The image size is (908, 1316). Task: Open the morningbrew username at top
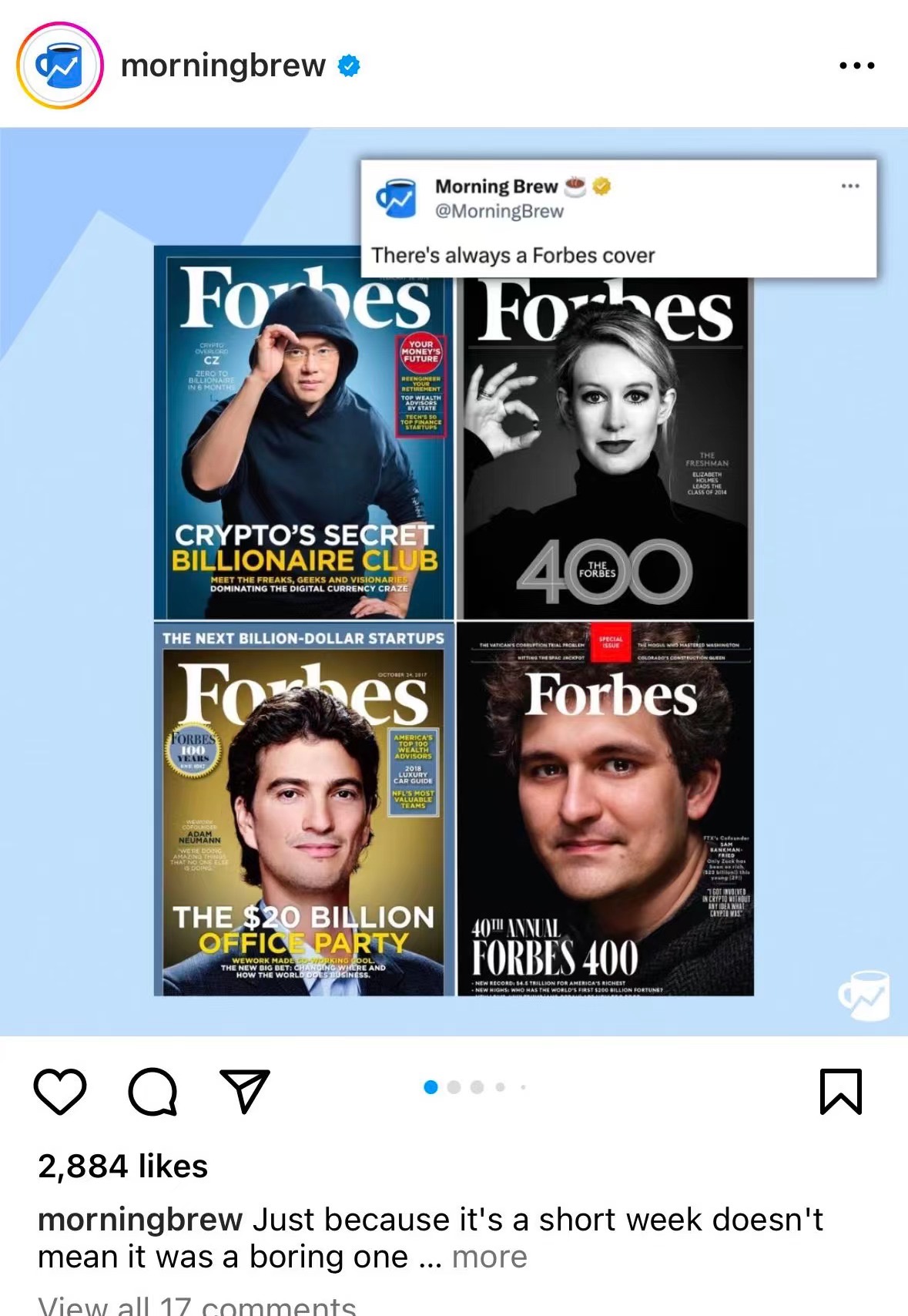pos(223,65)
